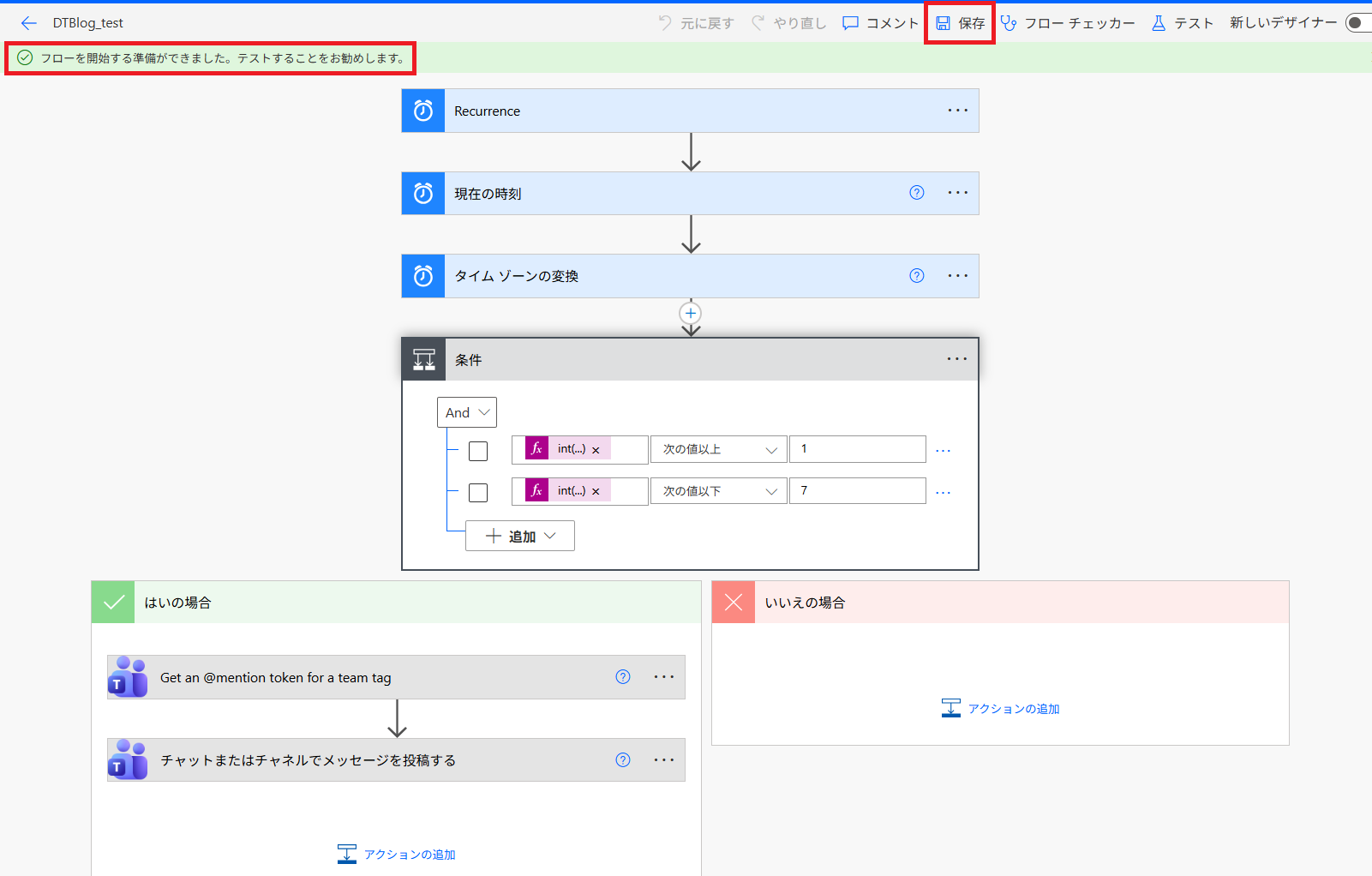Open ellipsis menu for the 条件 card
The height and width of the screenshot is (876, 1372).
click(x=956, y=359)
